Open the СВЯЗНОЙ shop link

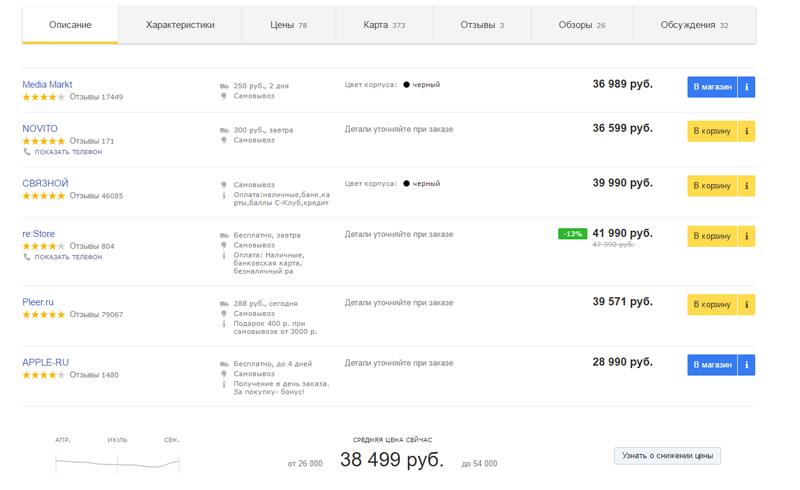tap(45, 183)
